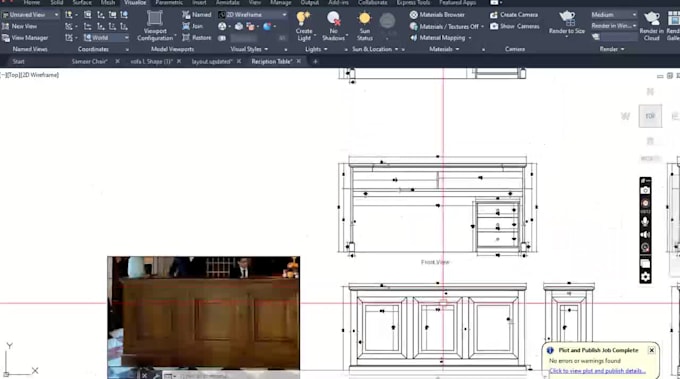
Task: Expand the Lights panel
Action: 316,49
